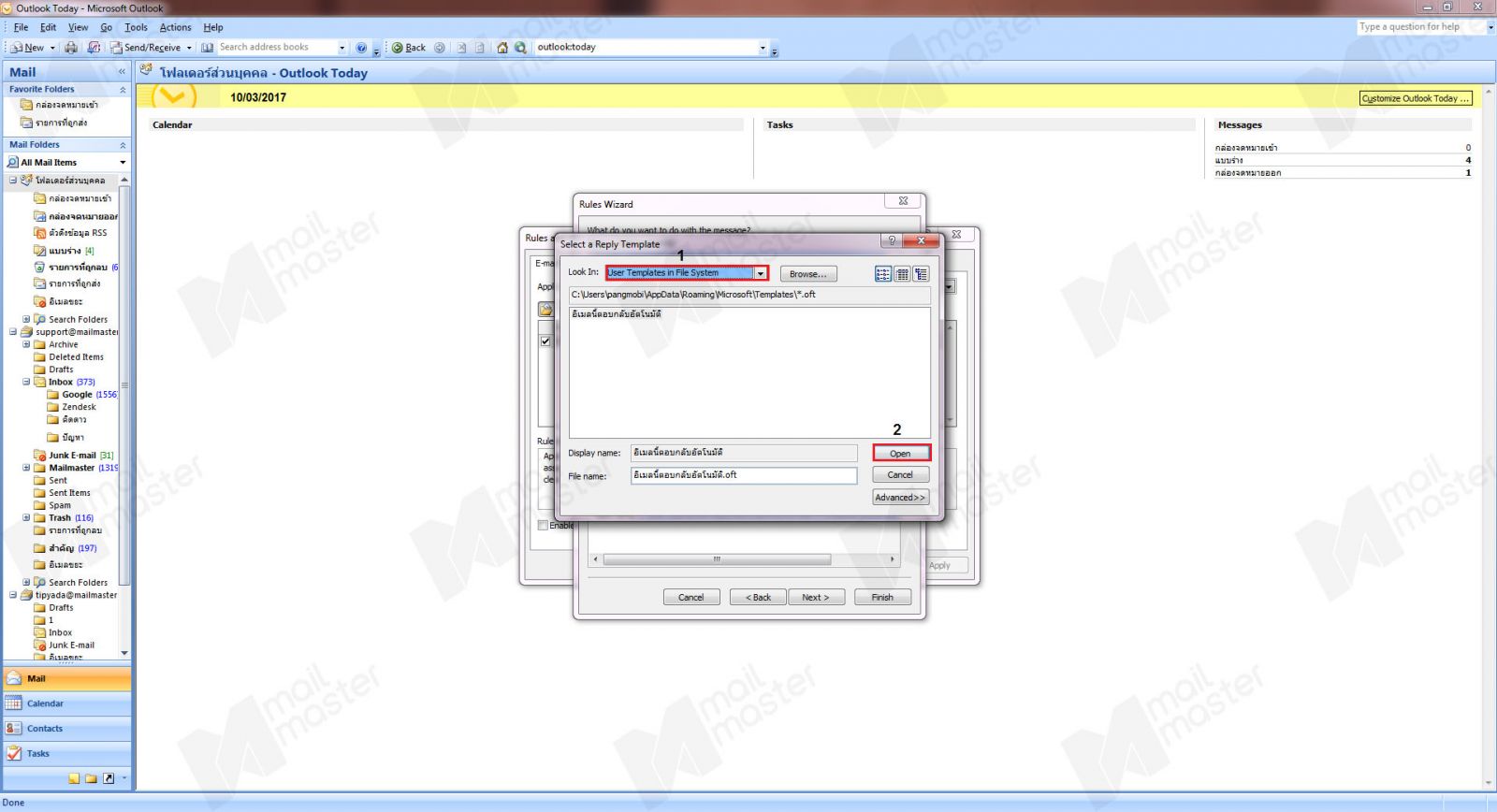The image size is (1497, 812).
Task: Click the help question button in Reply Template dialog
Action: coord(892,241)
